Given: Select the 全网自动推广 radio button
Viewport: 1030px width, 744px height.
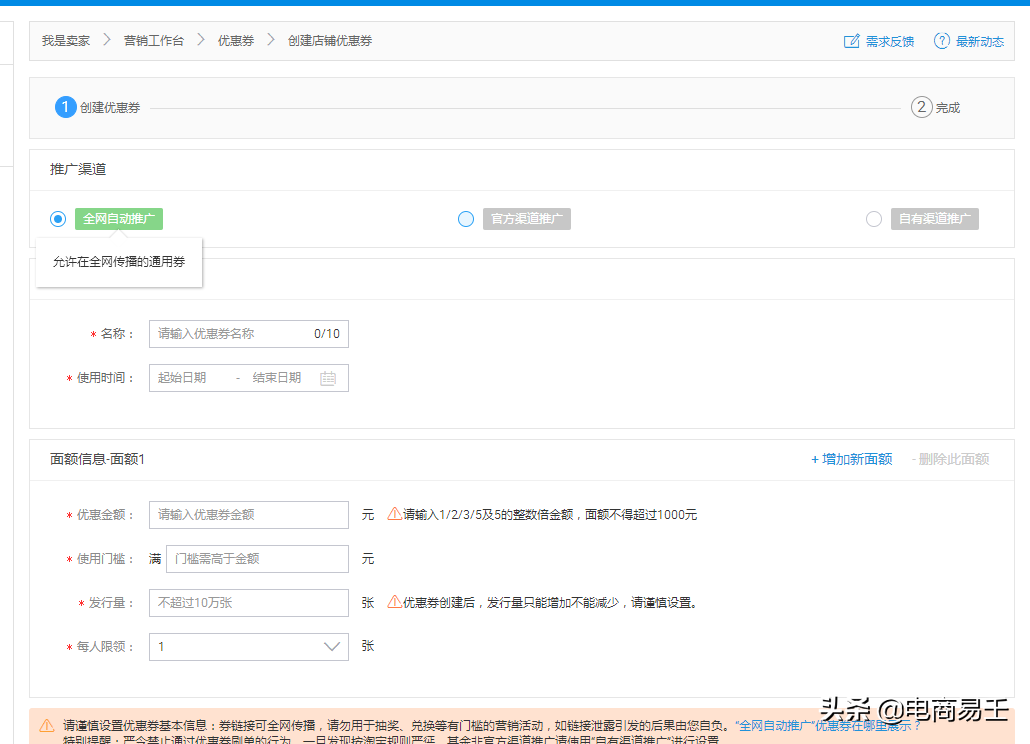Looking at the screenshot, I should click(x=58, y=219).
